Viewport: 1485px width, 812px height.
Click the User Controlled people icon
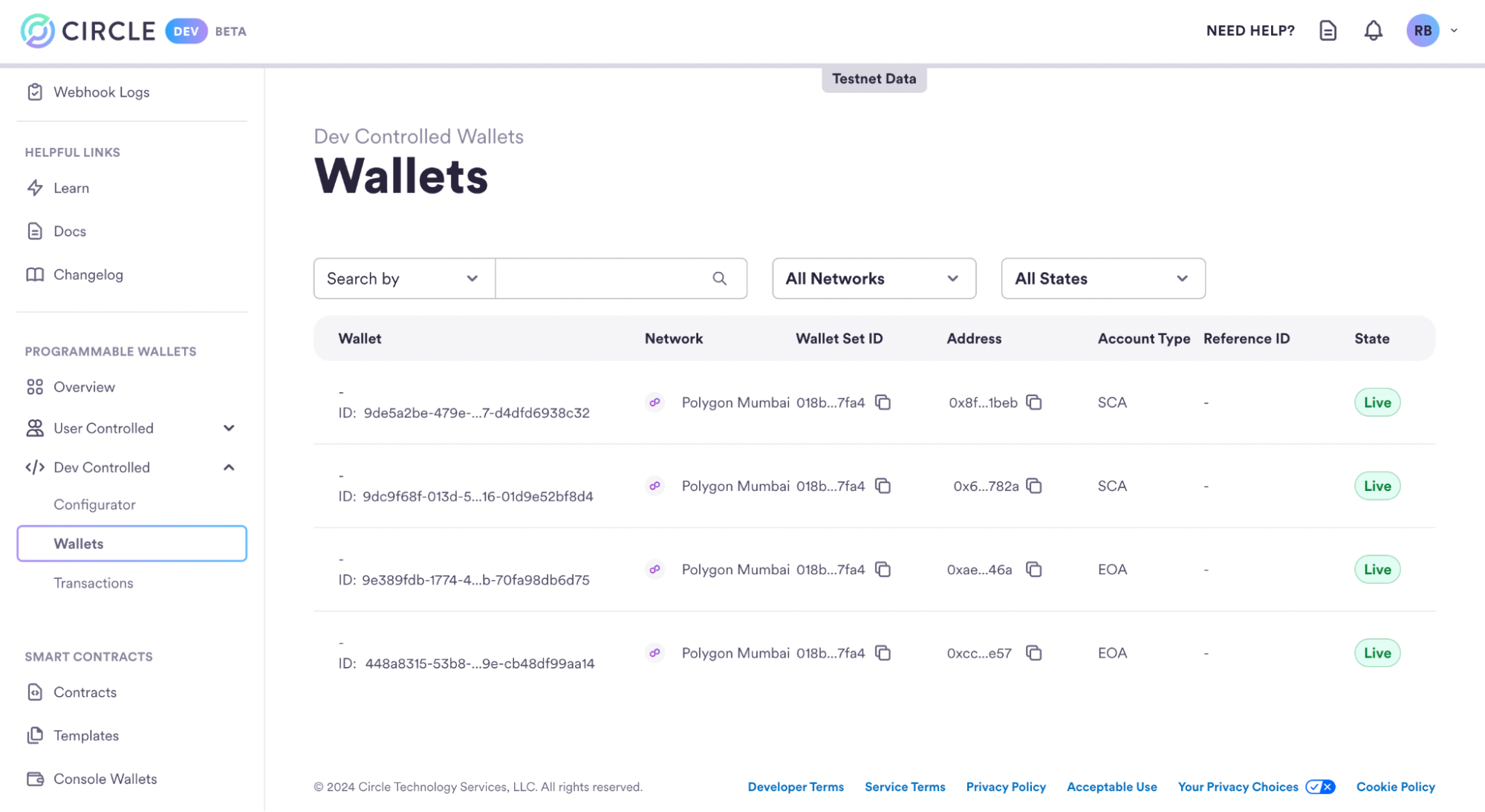pos(35,428)
